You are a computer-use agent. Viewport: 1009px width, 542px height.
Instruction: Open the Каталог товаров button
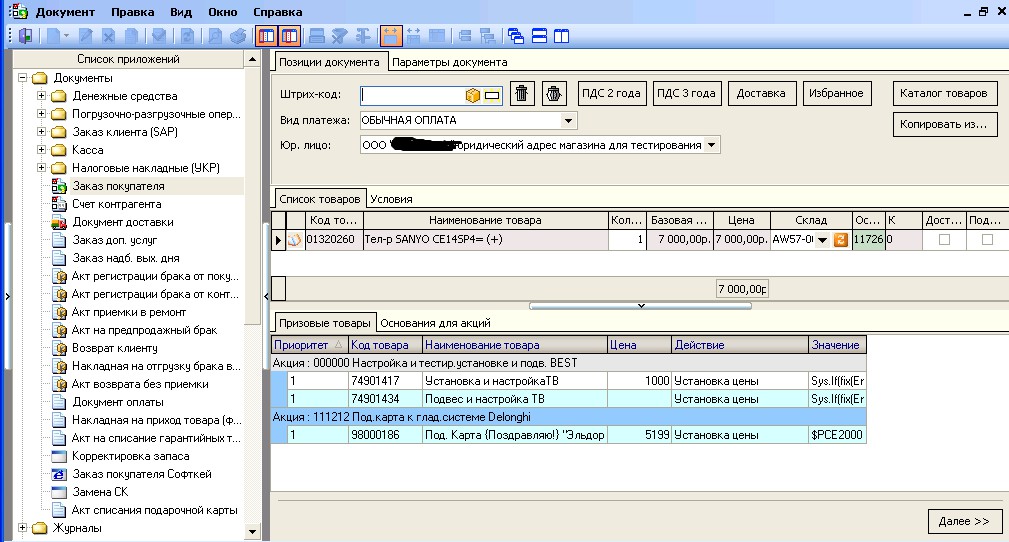point(944,93)
